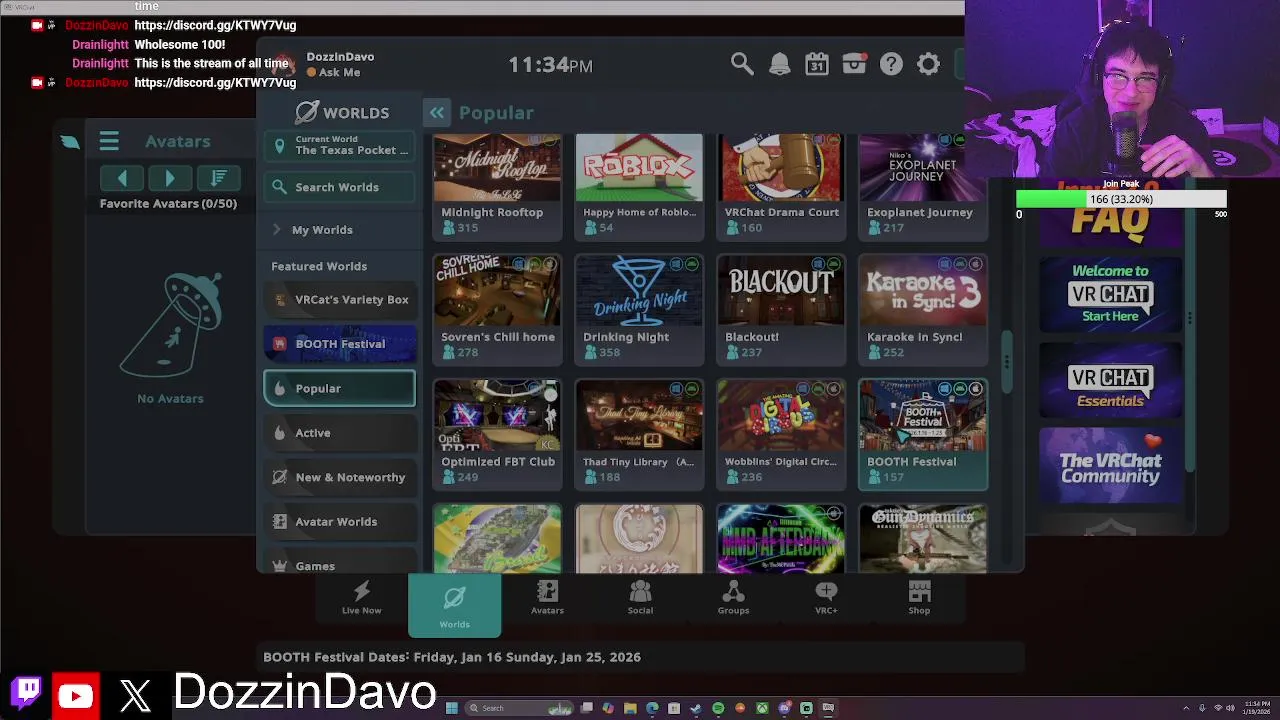Show hidden system tray icons
1280x720 pixels.
[1186, 708]
